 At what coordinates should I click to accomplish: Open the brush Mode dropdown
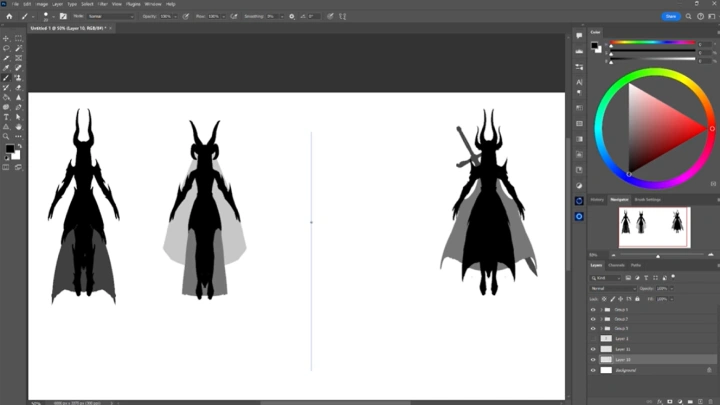click(x=110, y=17)
